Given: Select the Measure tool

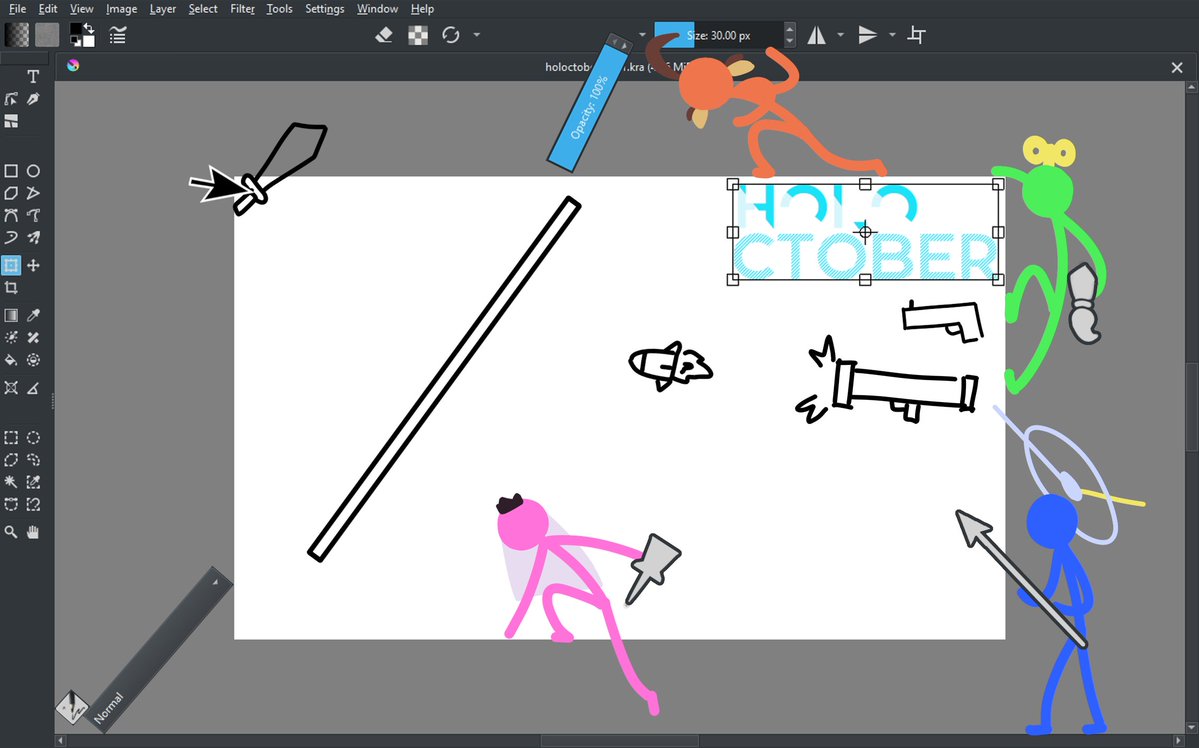Looking at the screenshot, I should 33,388.
